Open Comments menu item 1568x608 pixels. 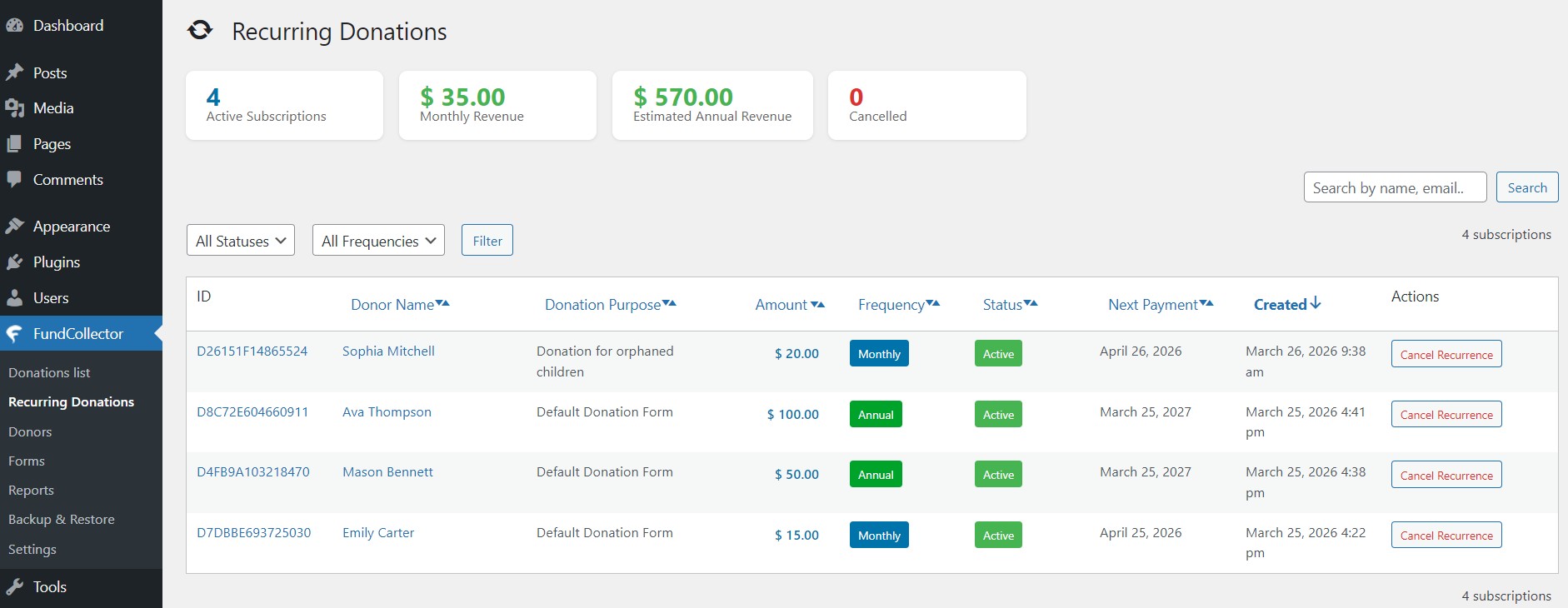81,180
